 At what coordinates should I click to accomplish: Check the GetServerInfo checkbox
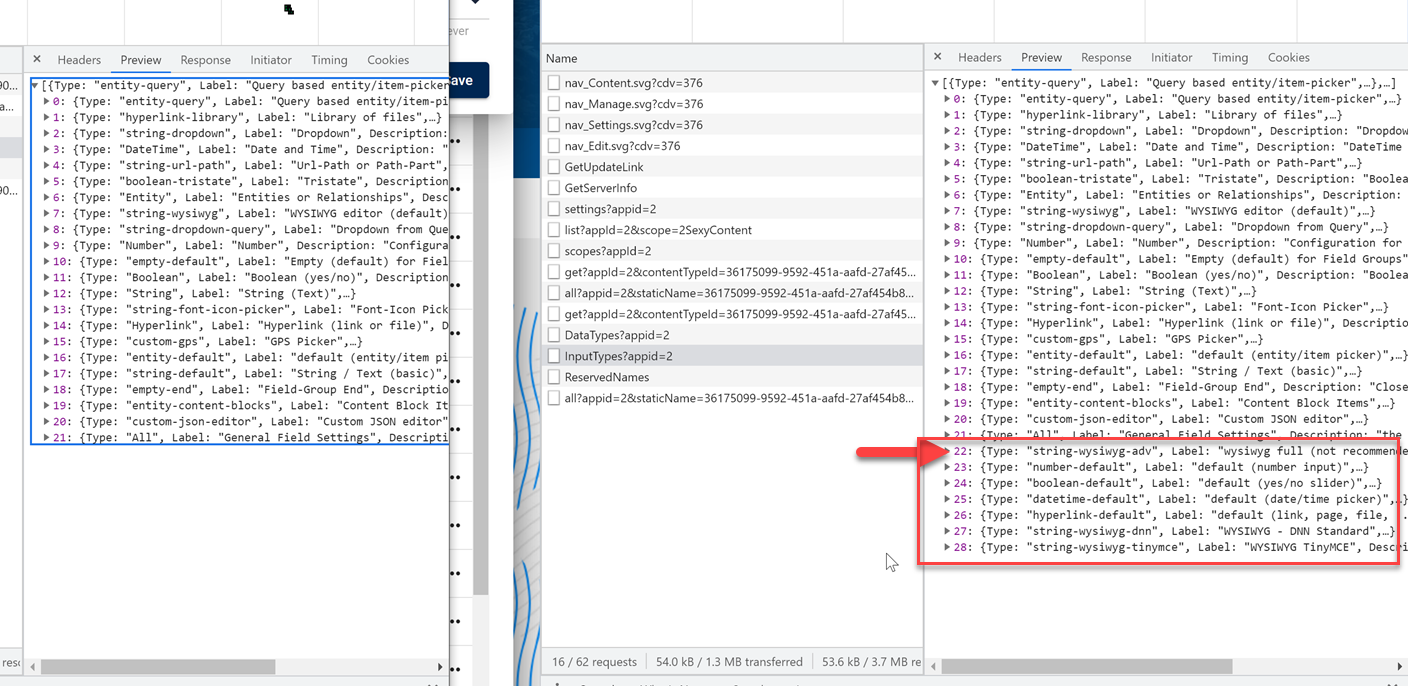pos(553,187)
